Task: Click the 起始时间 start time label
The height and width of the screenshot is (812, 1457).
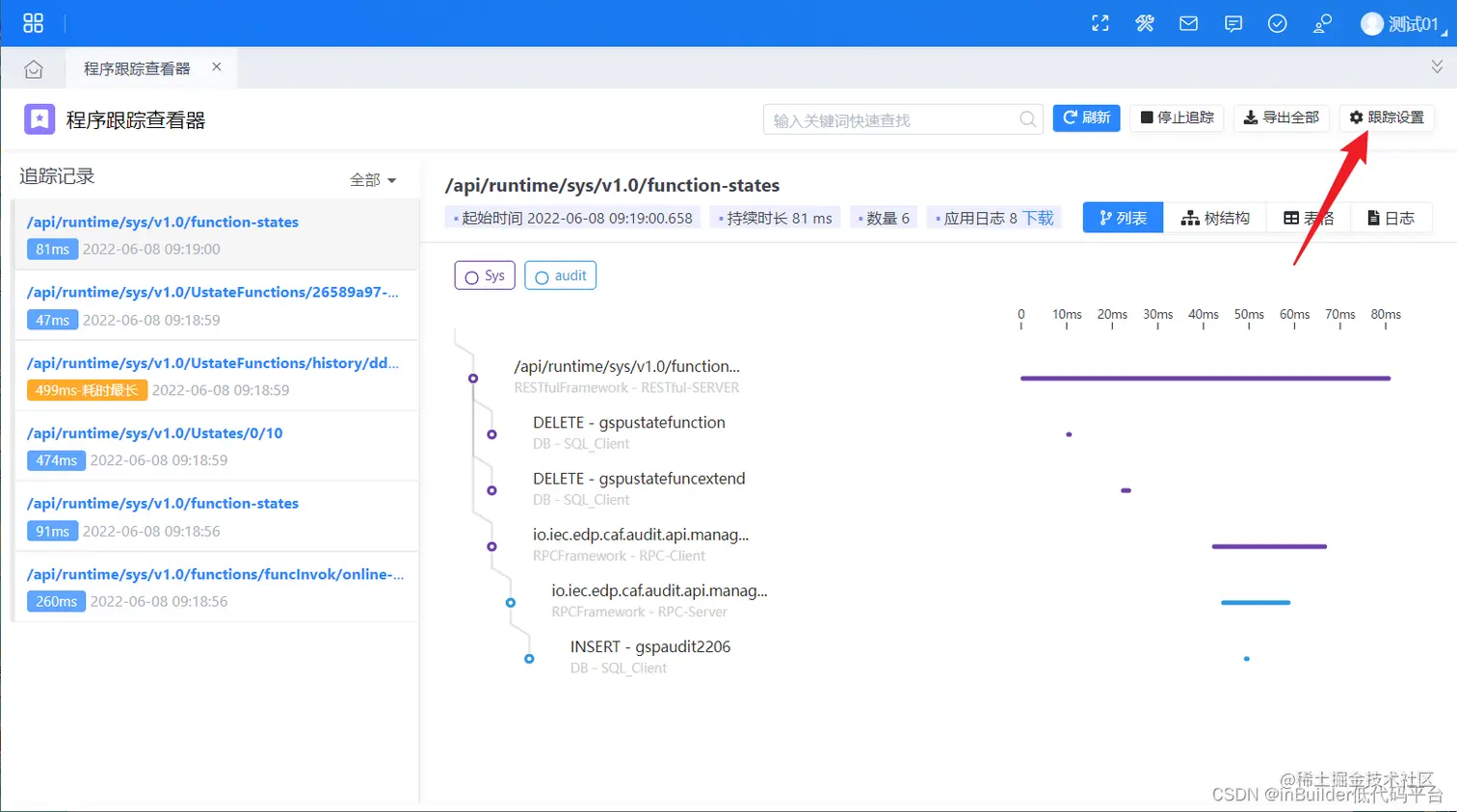Action: (573, 218)
